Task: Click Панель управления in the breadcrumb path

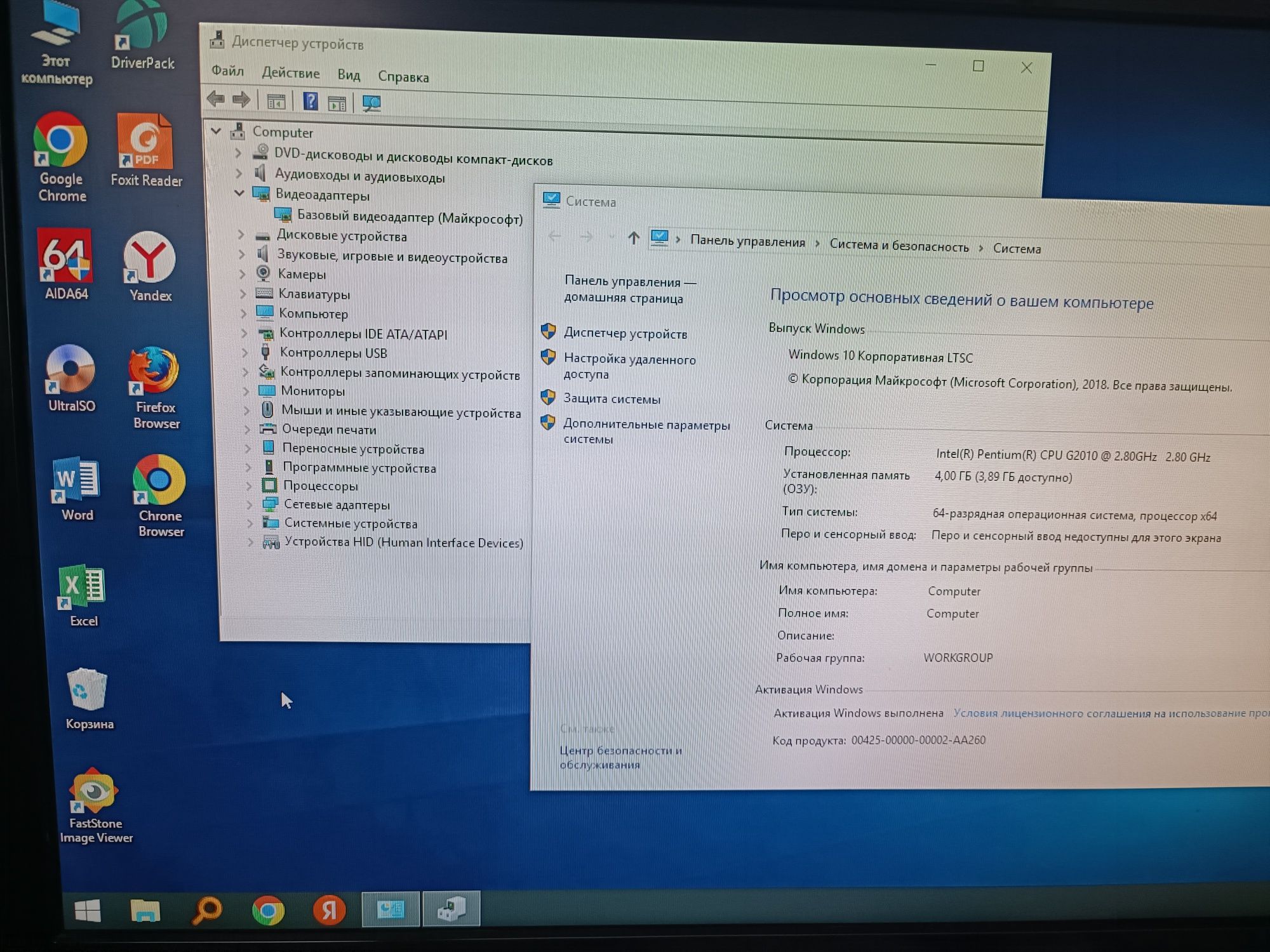Action: click(747, 242)
